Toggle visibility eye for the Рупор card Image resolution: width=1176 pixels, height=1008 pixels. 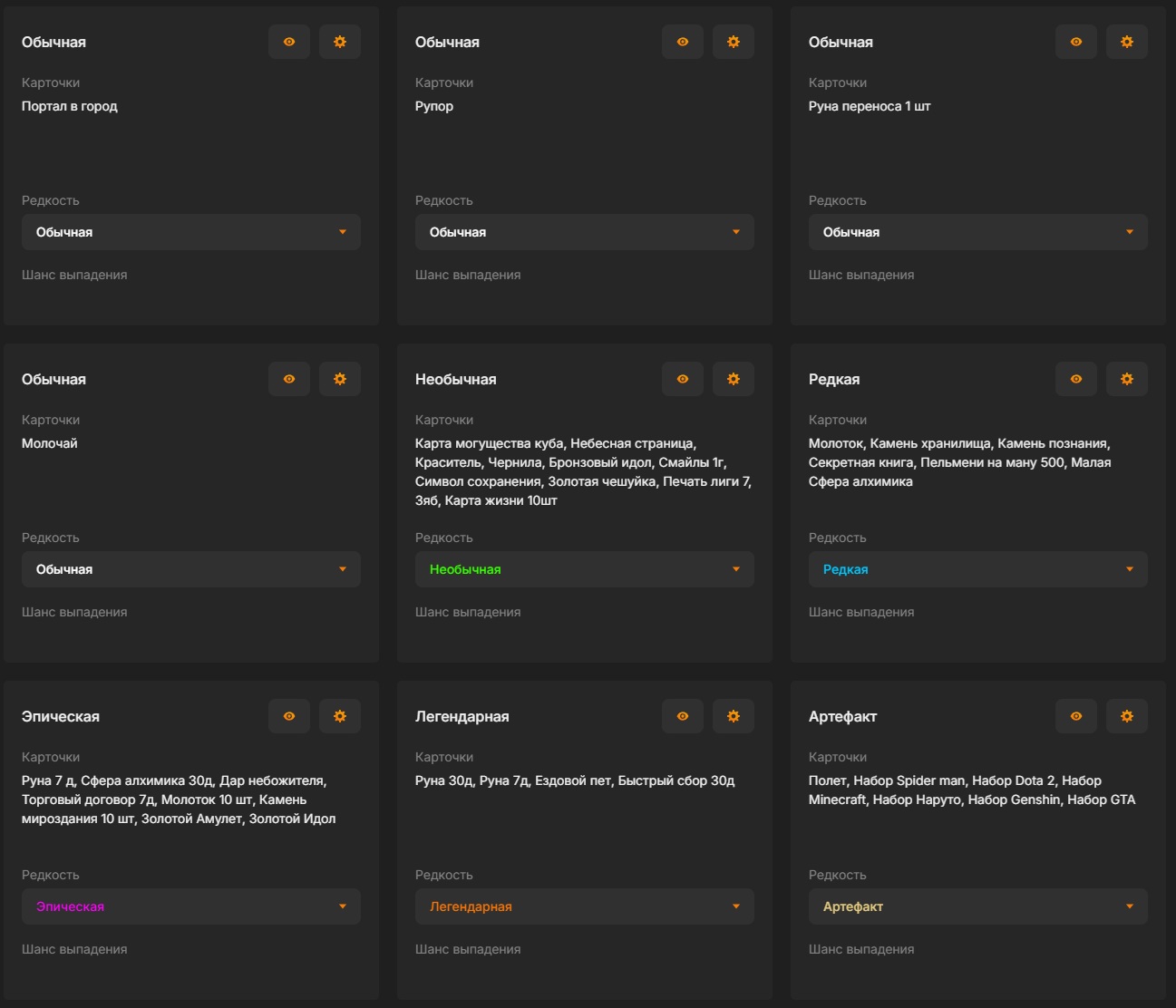(683, 42)
